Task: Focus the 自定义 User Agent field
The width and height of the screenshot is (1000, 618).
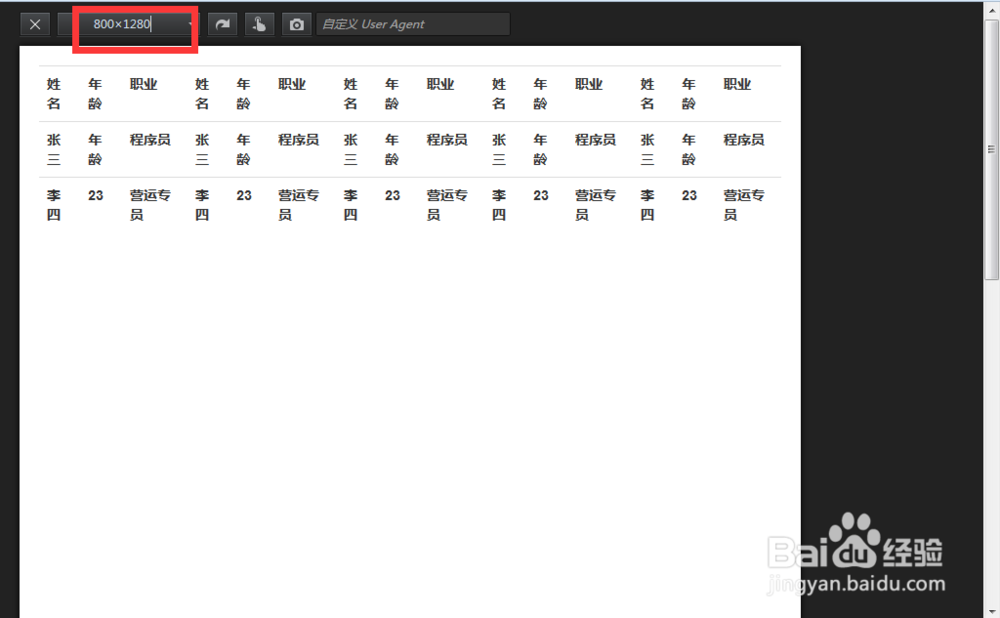Action: [x=413, y=24]
